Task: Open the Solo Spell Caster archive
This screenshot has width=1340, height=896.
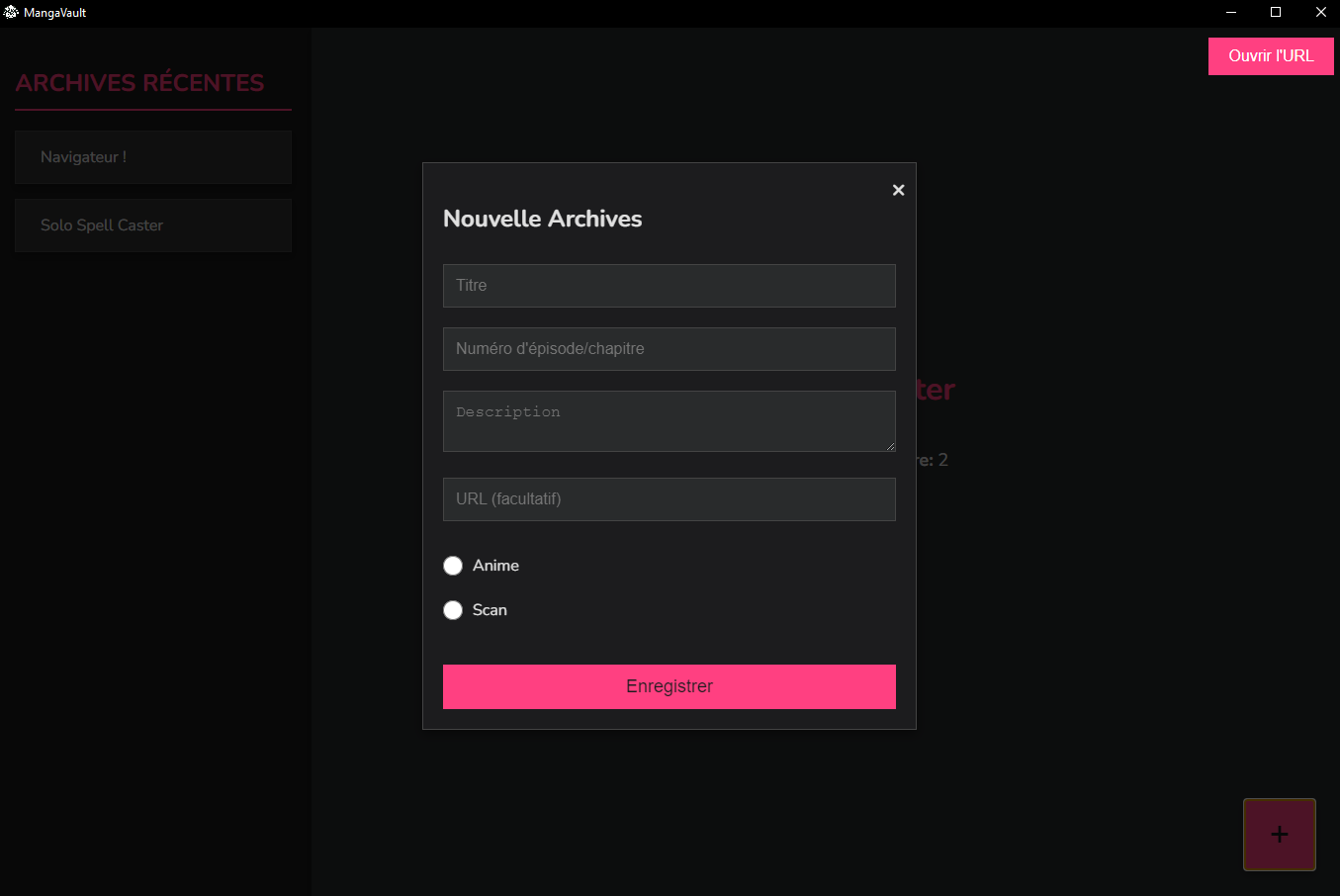Action: (153, 225)
